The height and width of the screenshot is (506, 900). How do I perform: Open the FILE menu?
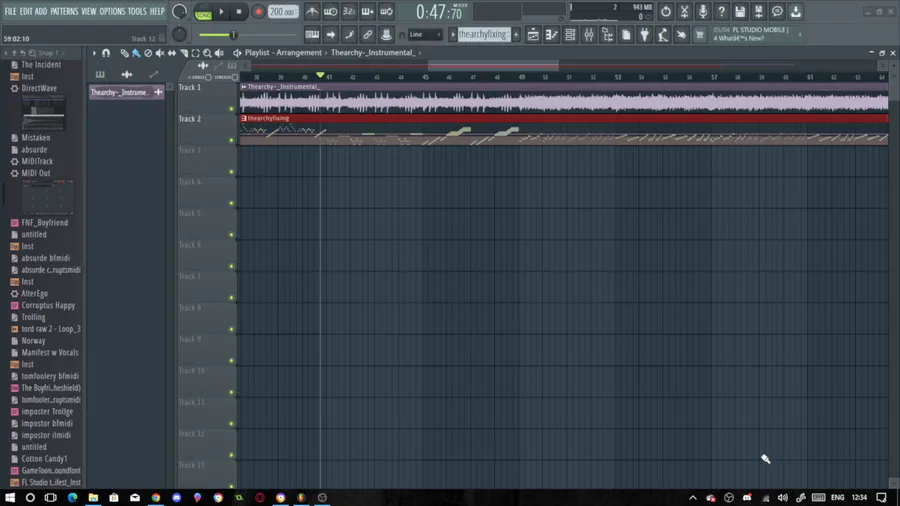point(10,11)
